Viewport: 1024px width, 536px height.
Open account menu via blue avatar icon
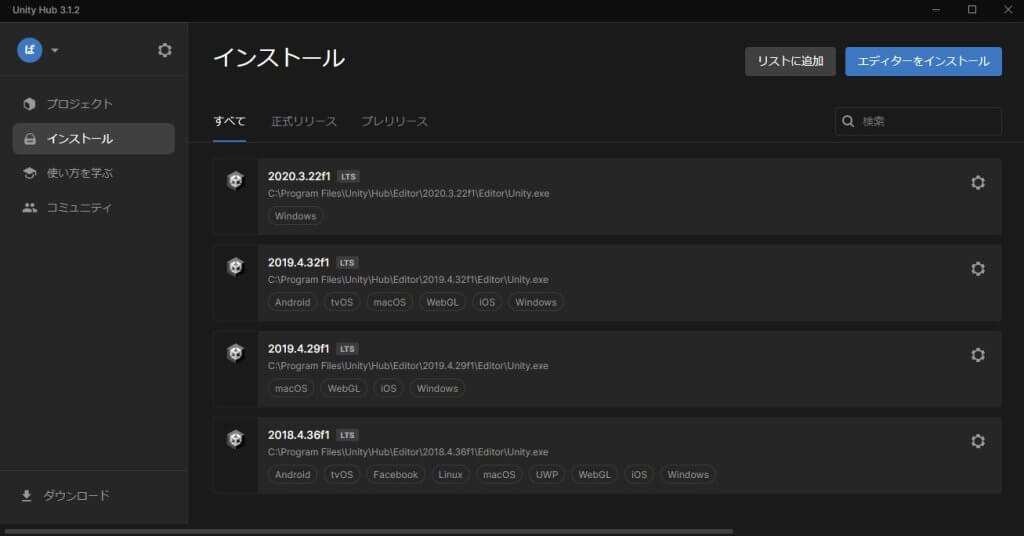pyautogui.click(x=29, y=50)
